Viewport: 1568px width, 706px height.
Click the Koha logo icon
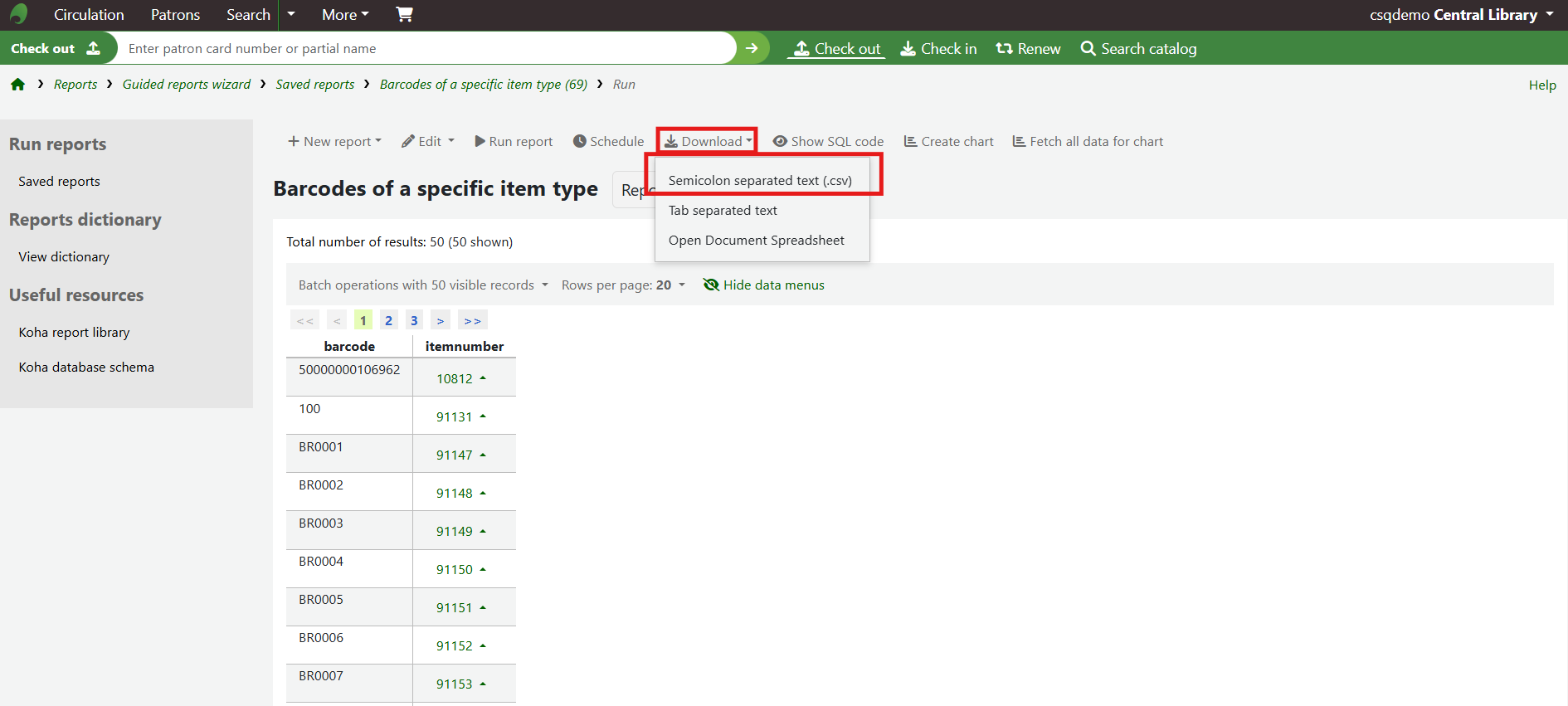(x=18, y=14)
